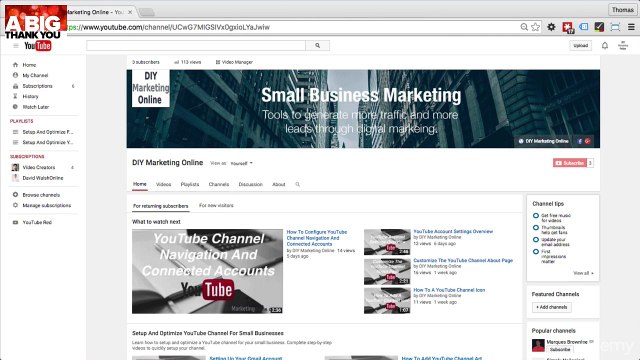Expand 'View all' channel tips
The height and width of the screenshot is (360, 640).
click(x=583, y=273)
